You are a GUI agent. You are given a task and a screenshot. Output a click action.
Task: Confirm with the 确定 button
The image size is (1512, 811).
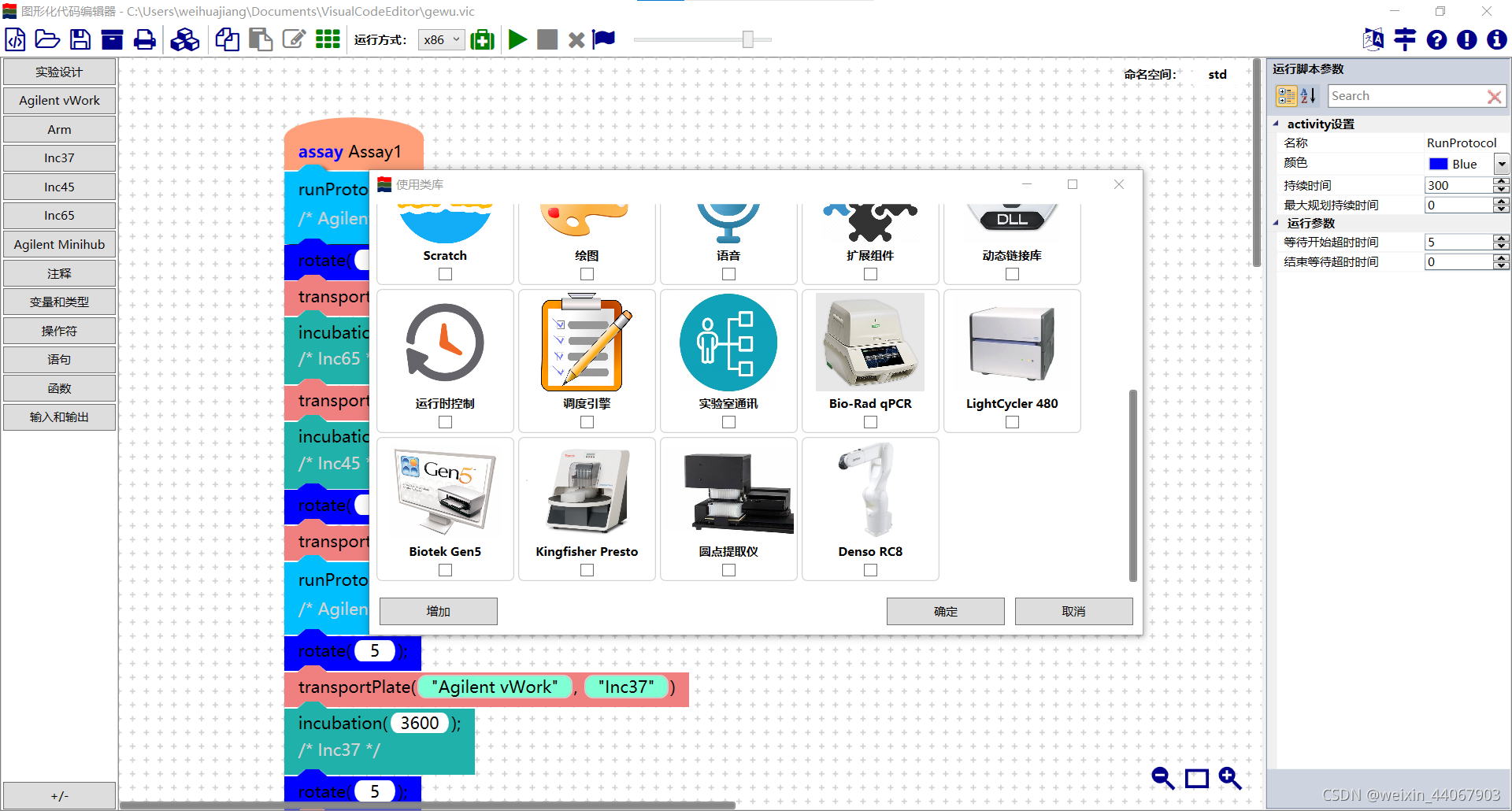click(x=946, y=611)
